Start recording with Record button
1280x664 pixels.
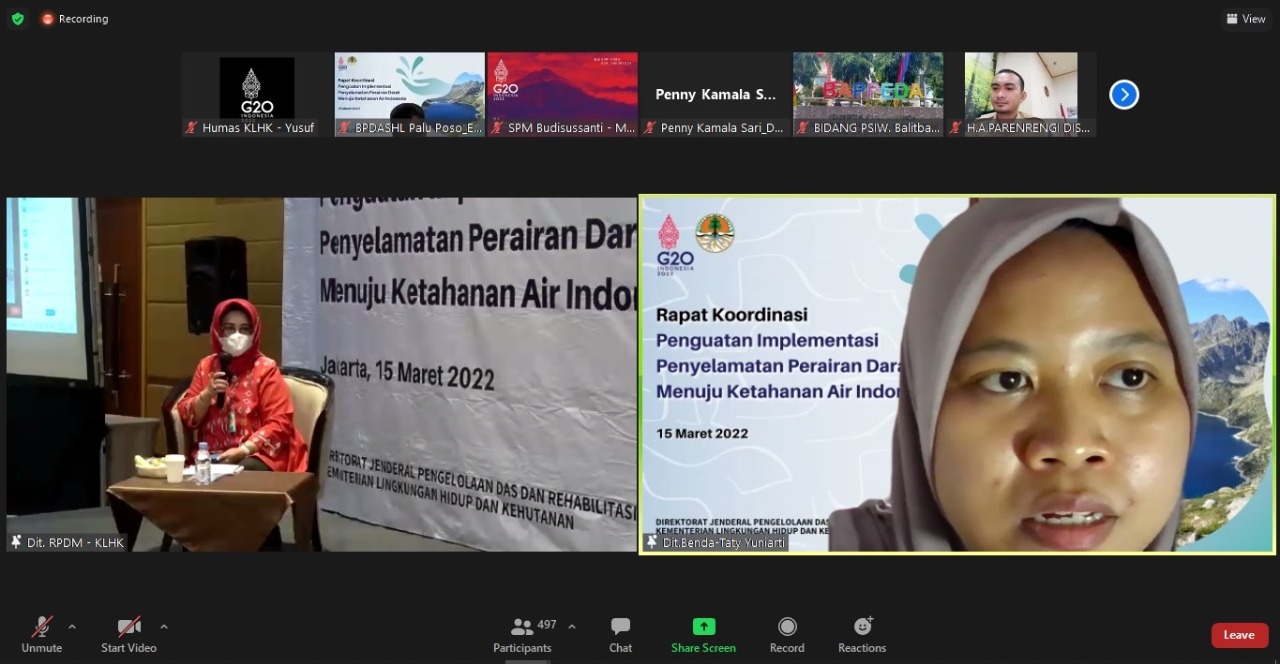787,634
